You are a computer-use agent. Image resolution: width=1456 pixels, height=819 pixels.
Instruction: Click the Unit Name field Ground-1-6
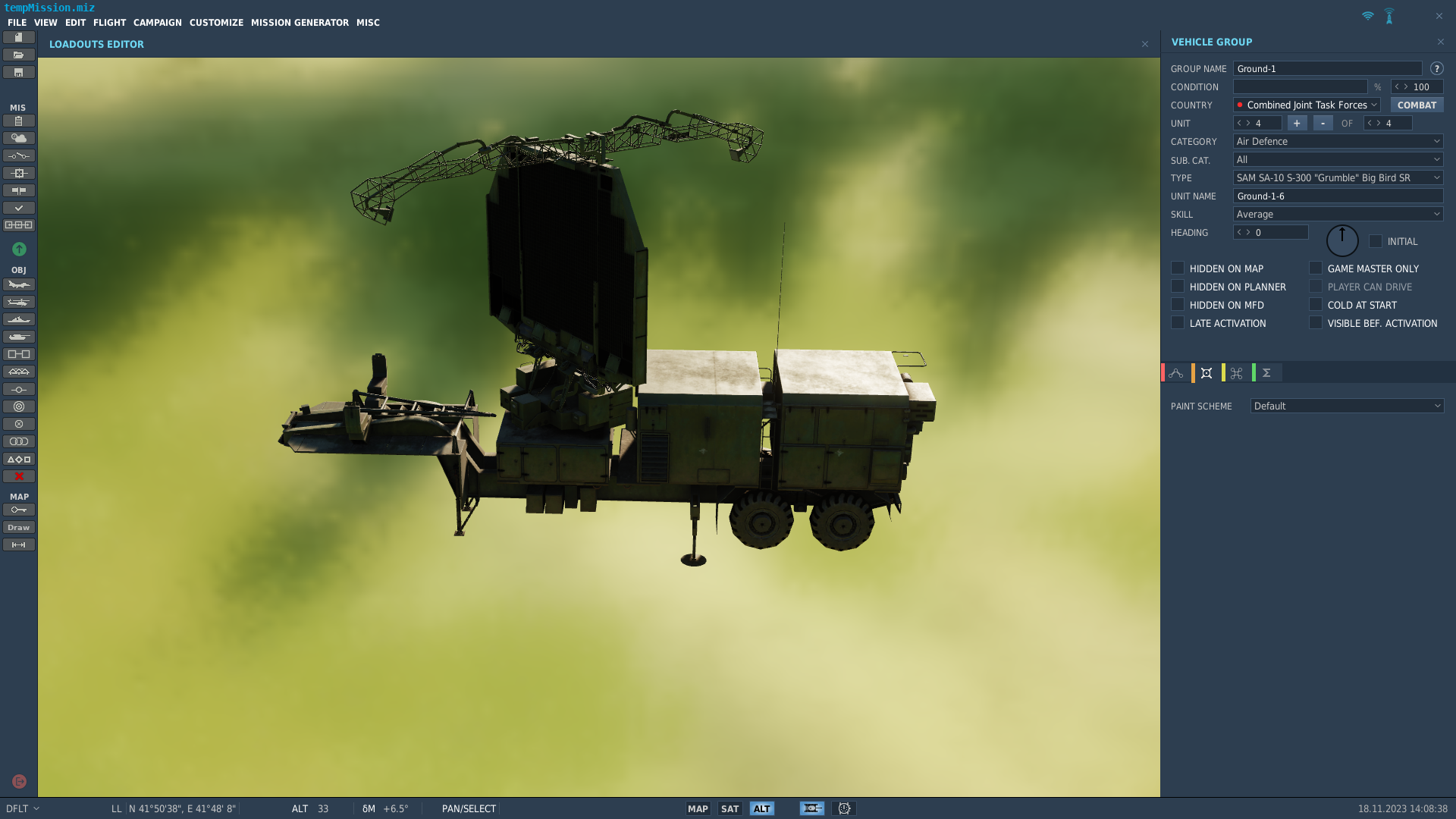(x=1338, y=196)
